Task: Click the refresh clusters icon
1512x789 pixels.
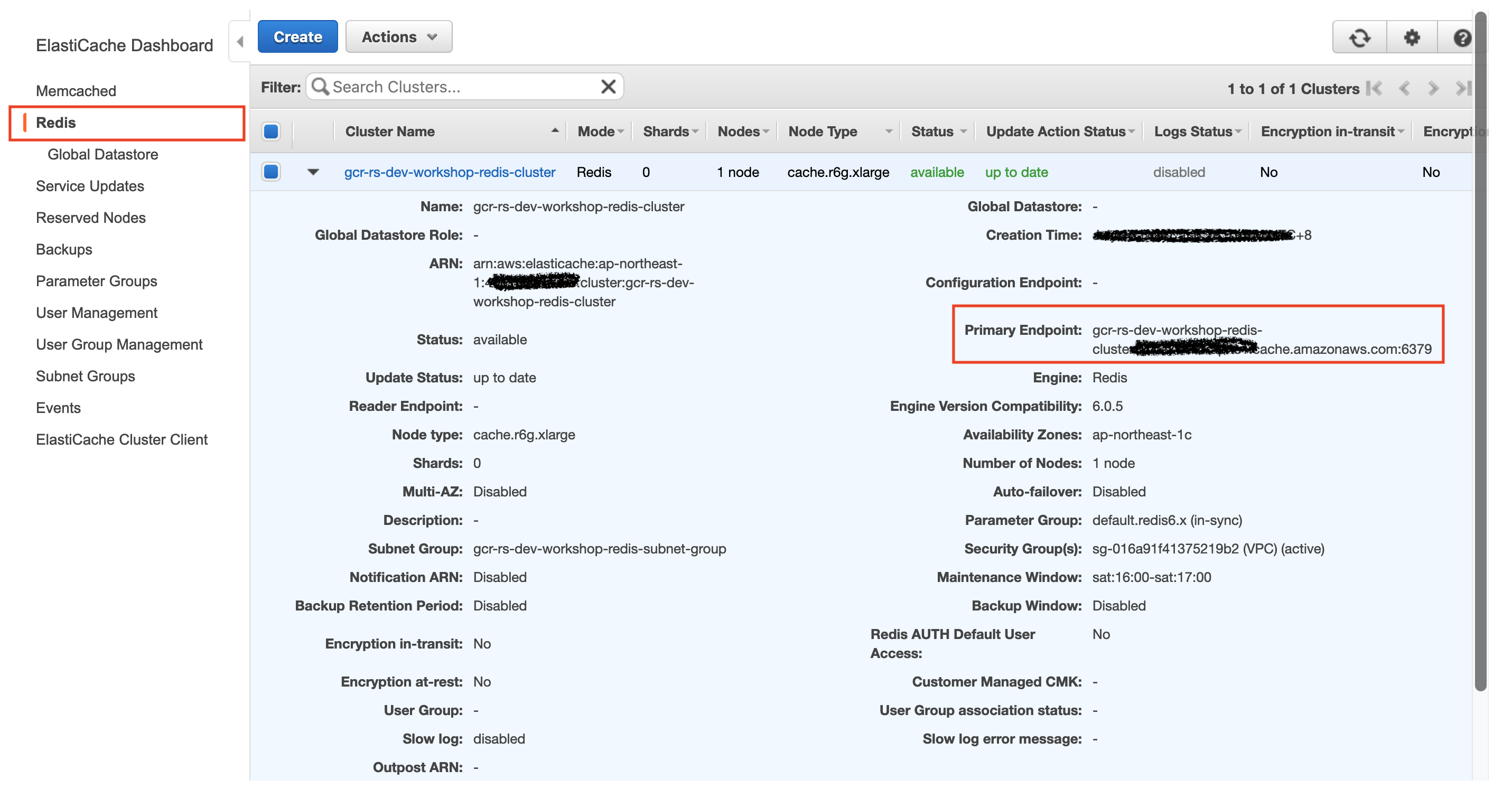Action: pyautogui.click(x=1359, y=37)
